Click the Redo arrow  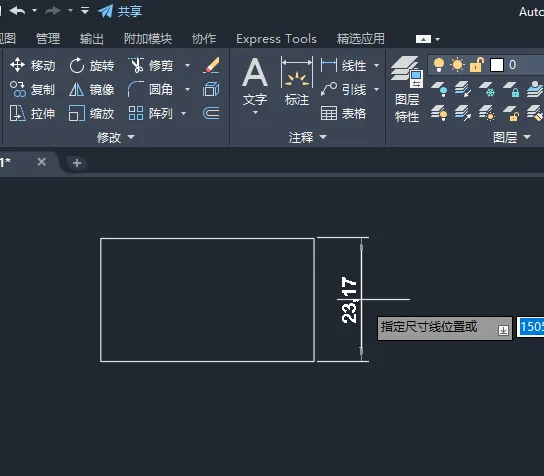pyautogui.click(x=53, y=11)
